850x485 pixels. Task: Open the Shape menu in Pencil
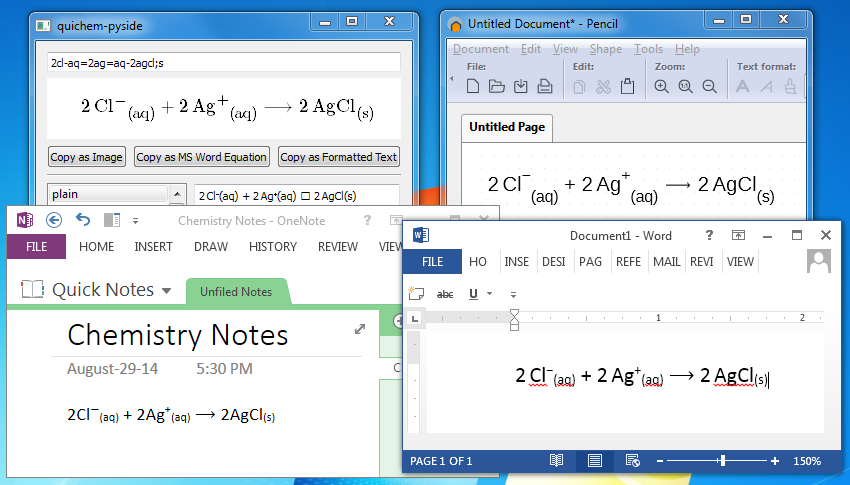coord(606,49)
